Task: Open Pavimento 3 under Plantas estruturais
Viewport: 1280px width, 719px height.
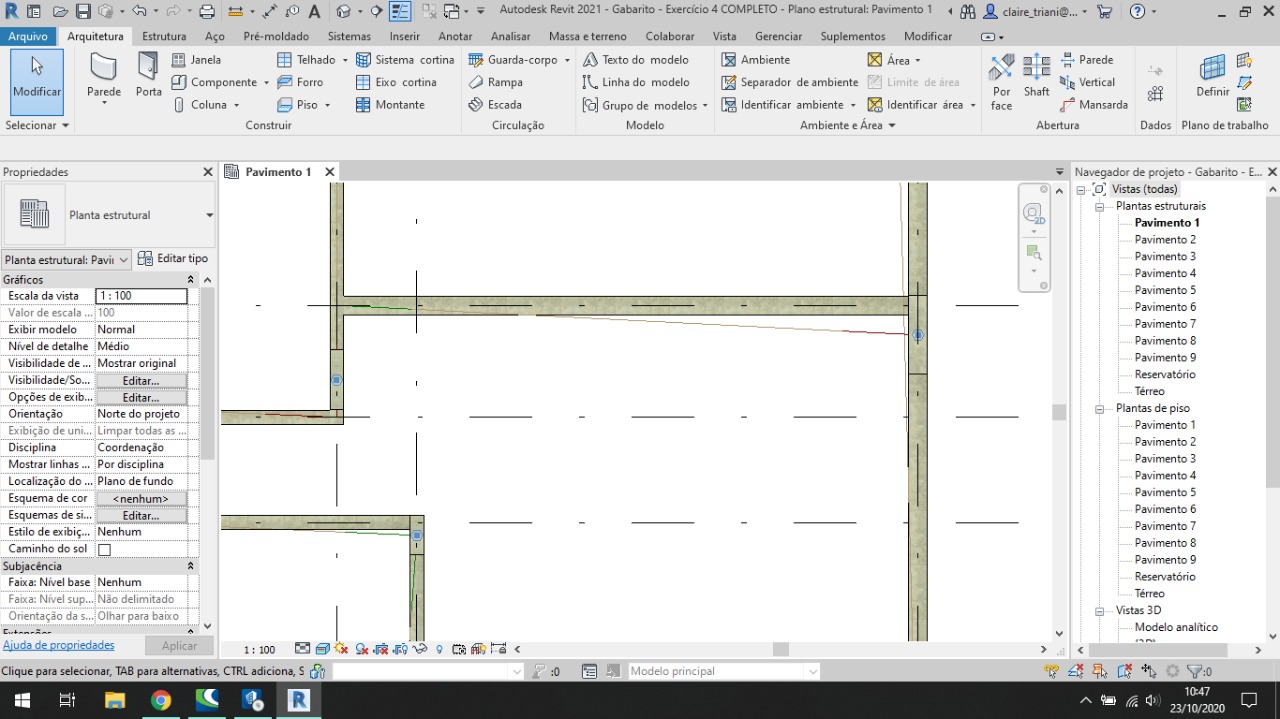Action: tap(1165, 257)
